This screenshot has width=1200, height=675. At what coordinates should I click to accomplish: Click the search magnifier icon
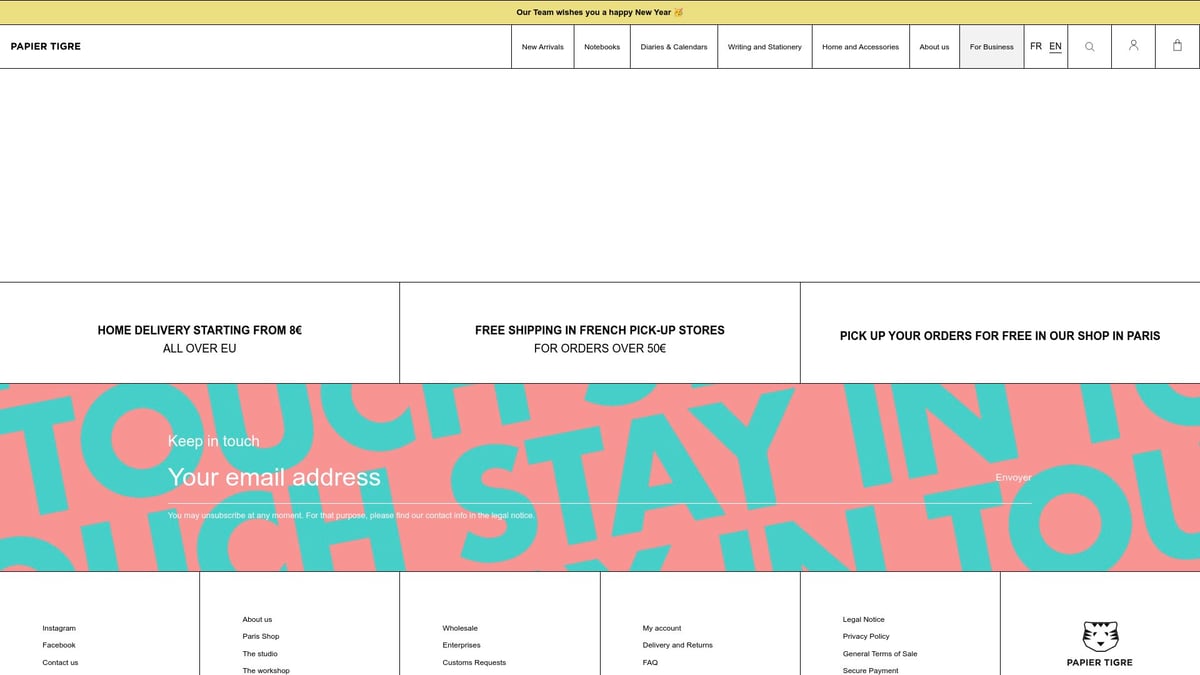coord(1089,47)
